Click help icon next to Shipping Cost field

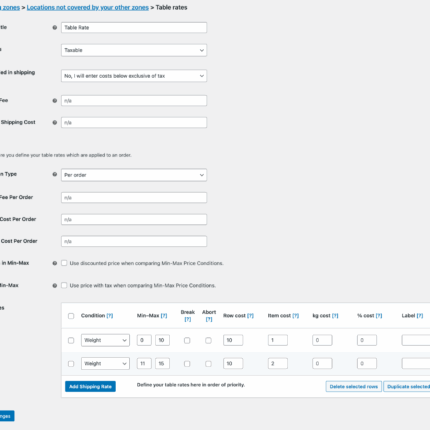pos(55,123)
